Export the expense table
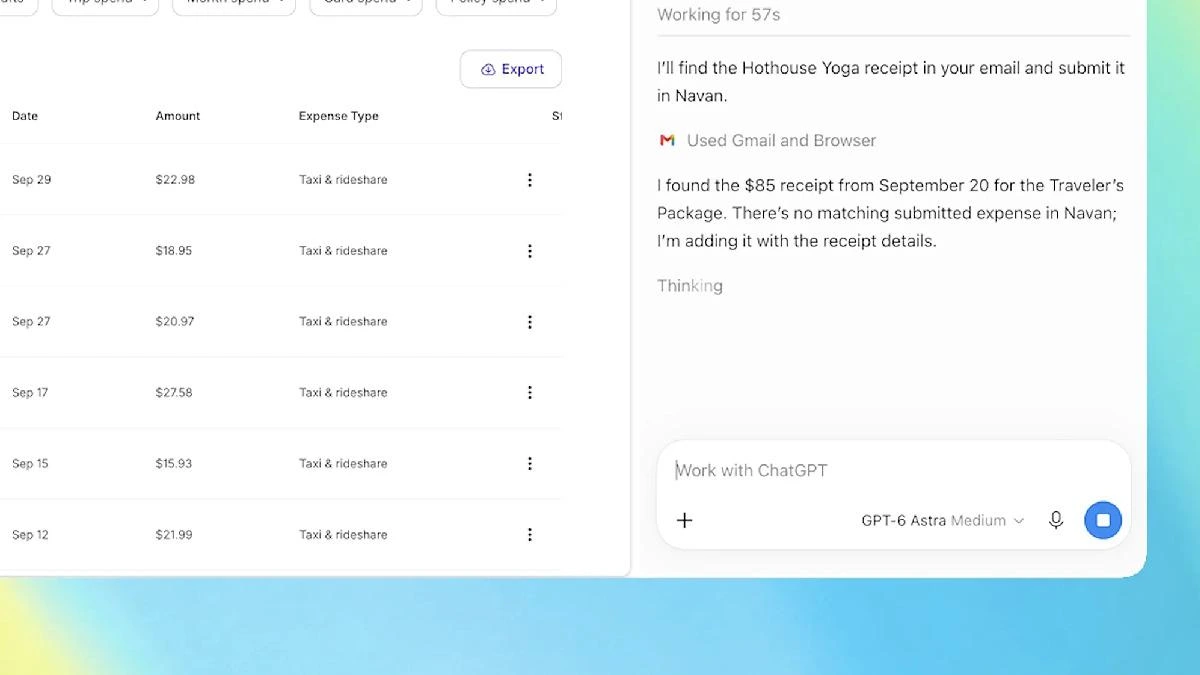 pos(511,69)
